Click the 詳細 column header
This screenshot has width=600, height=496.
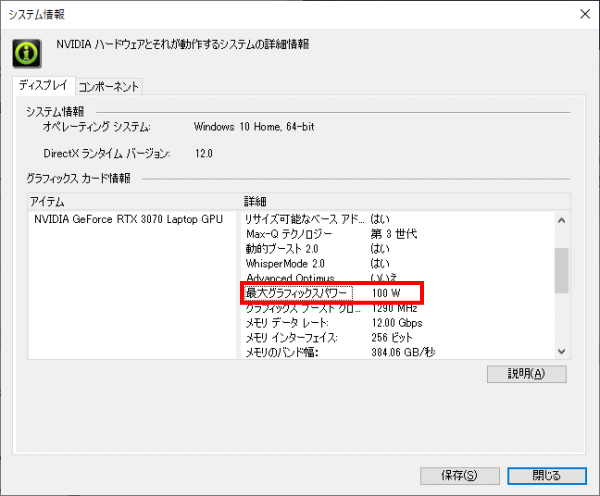255,202
